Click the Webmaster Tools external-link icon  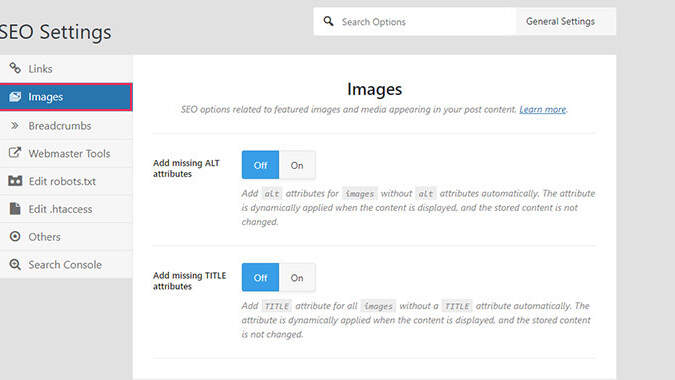[15, 152]
